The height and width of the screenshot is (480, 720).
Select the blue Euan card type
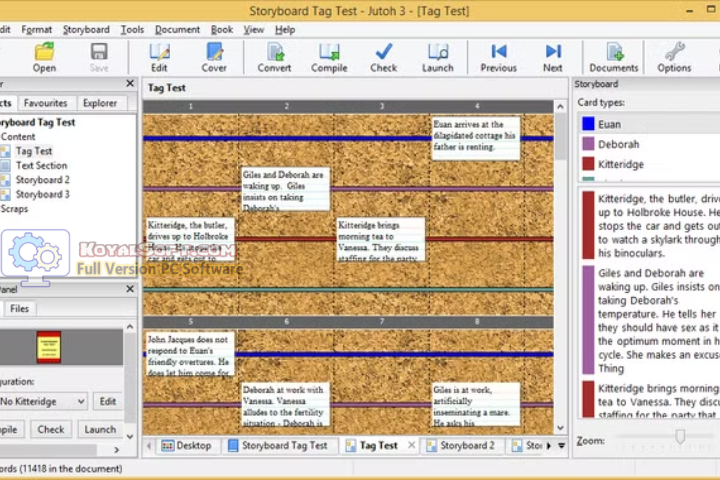pyautogui.click(x=610, y=125)
